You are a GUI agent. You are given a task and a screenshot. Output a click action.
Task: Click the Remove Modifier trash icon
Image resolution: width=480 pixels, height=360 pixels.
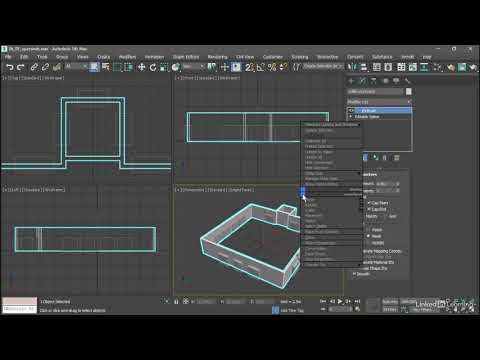click(x=385, y=157)
